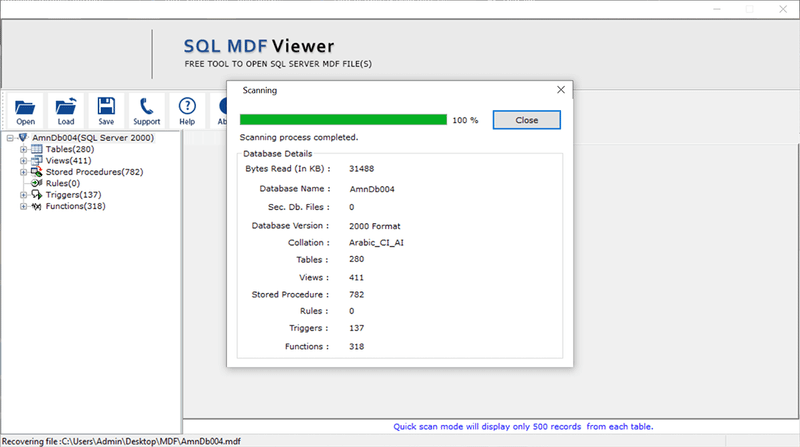Click 'Scanning process completed.' message
This screenshot has height=447, width=800.
point(299,137)
